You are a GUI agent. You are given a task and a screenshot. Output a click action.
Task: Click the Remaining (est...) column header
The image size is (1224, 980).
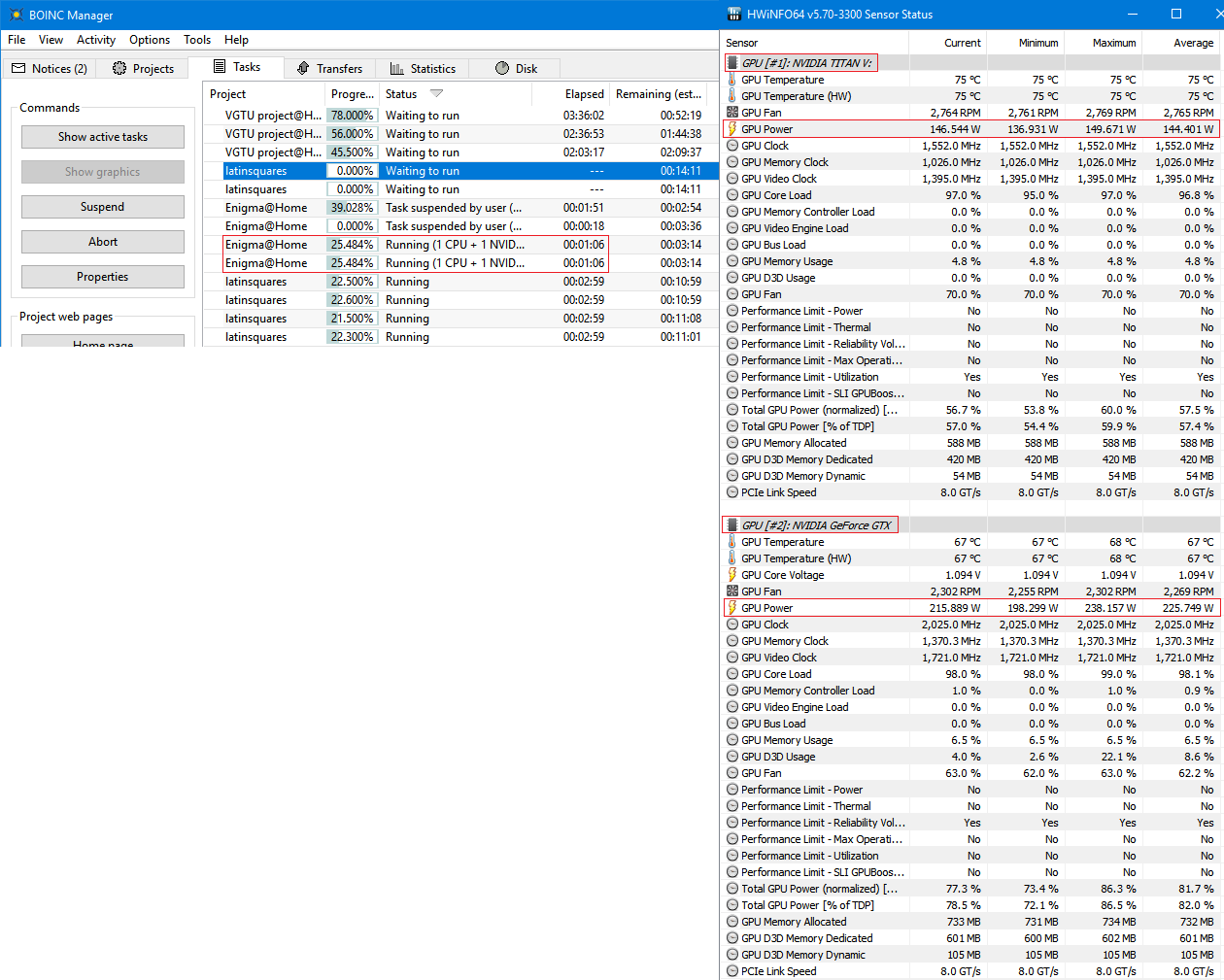(659, 94)
